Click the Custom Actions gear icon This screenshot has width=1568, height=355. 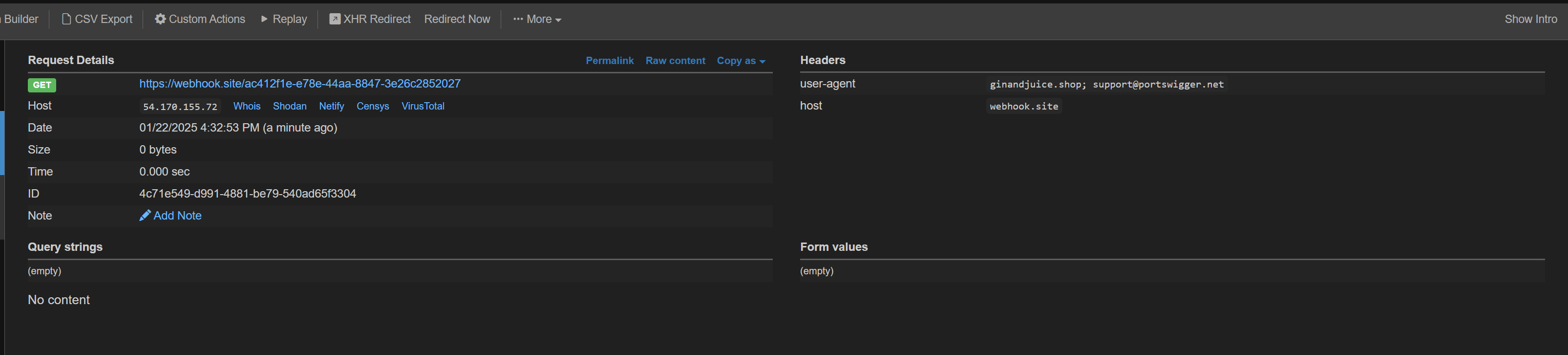pos(160,20)
